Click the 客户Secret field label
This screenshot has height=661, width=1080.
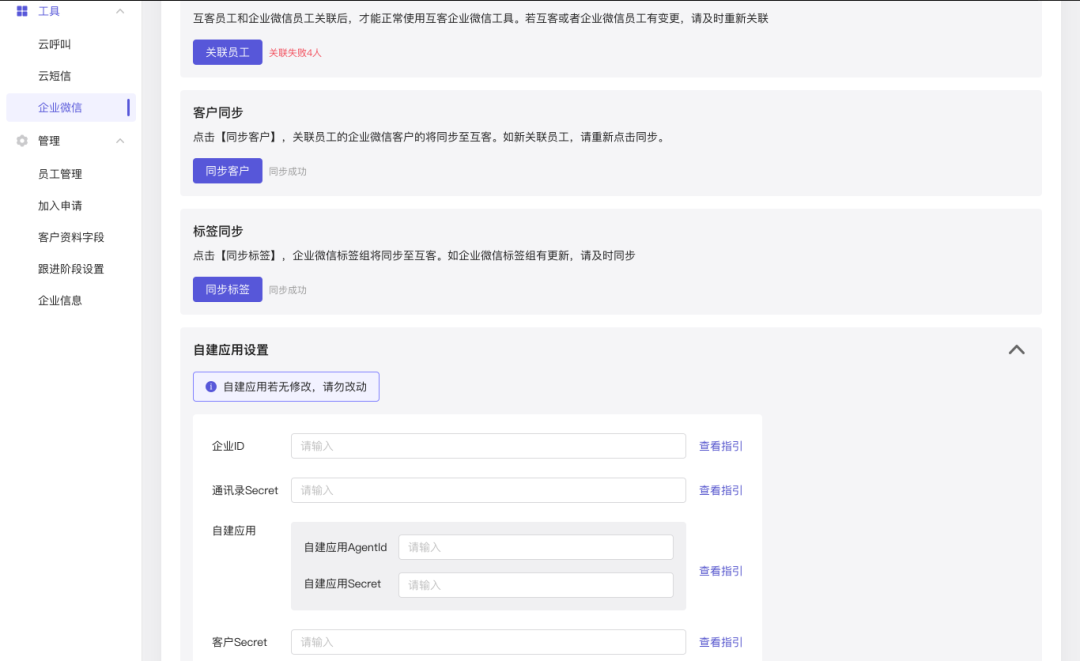point(239,642)
